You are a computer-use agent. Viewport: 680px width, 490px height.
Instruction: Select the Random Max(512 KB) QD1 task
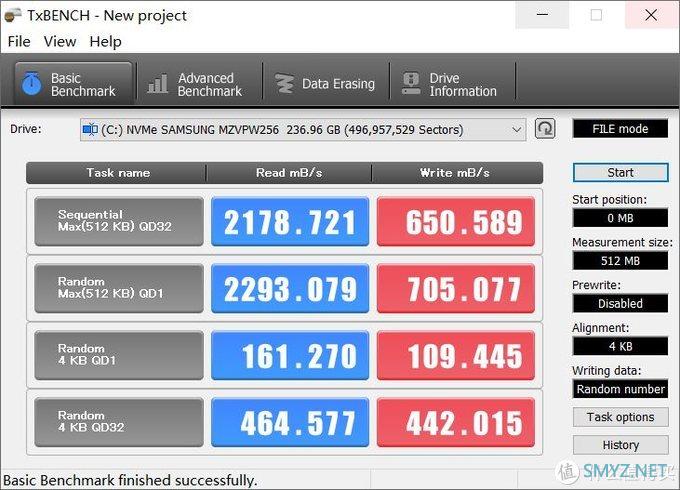(x=119, y=288)
